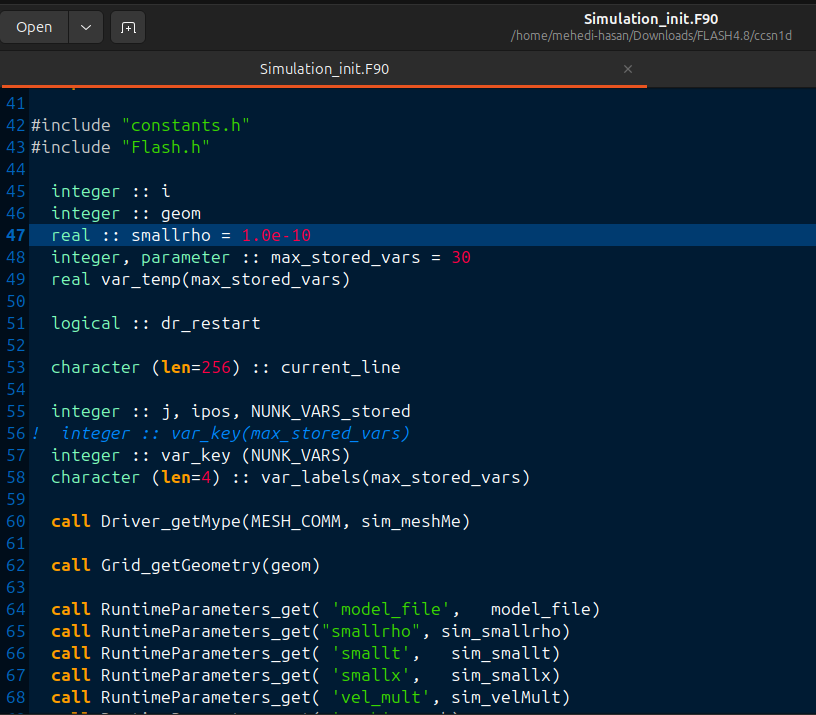Click the value 1.0e-10
The image size is (816, 715).
[x=276, y=235]
